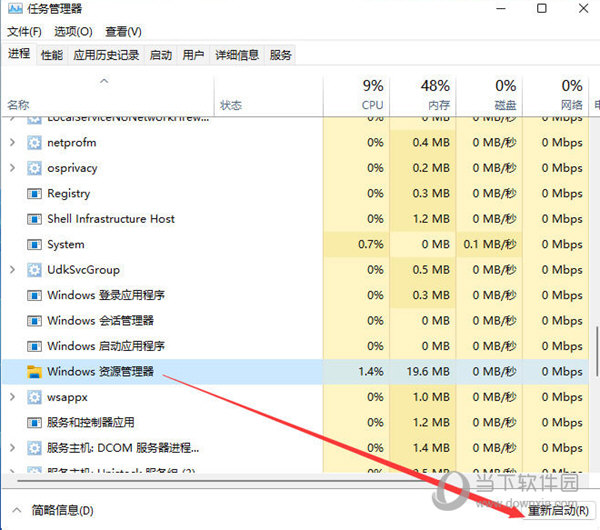Image resolution: width=600 pixels, height=530 pixels.
Task: Select the Windows 会话管理器 row
Action: (x=295, y=321)
